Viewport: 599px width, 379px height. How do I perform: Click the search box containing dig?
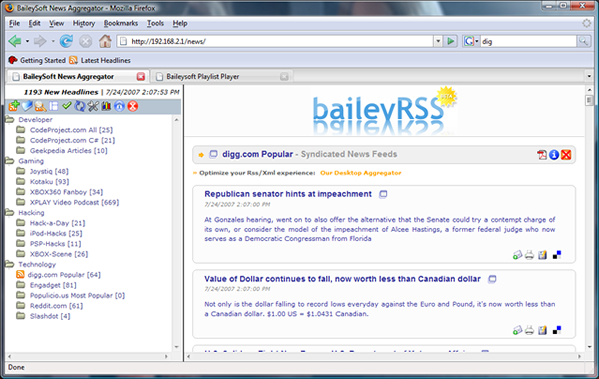528,41
